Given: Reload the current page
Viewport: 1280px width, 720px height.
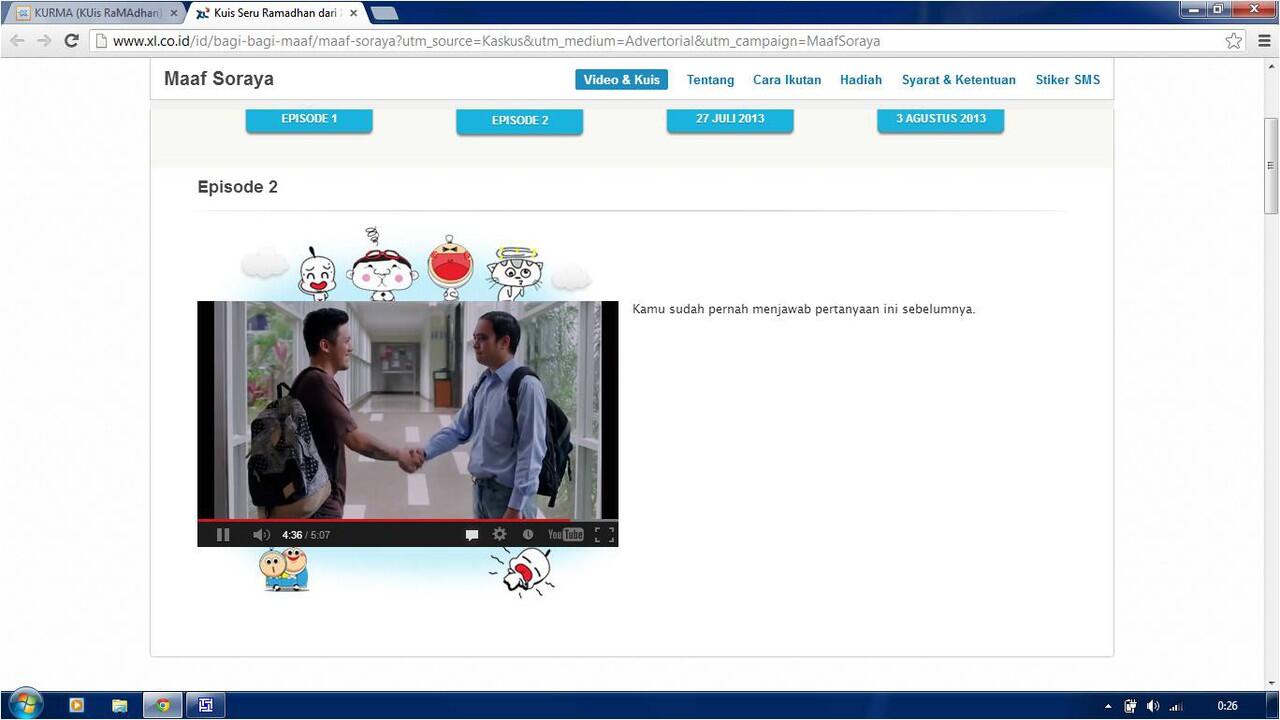Looking at the screenshot, I should 70,41.
